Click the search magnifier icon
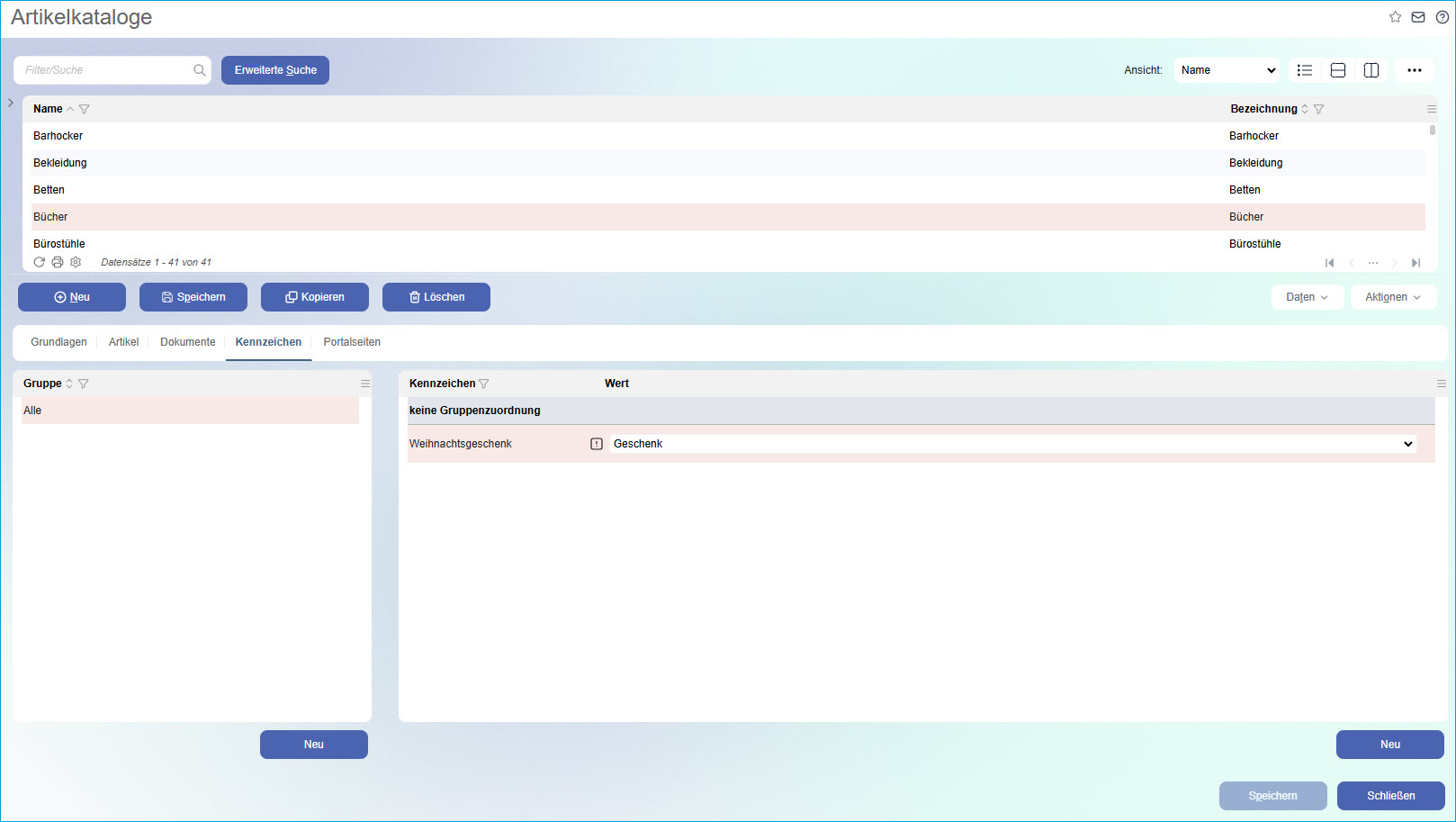This screenshot has width=1456, height=822. point(199,70)
